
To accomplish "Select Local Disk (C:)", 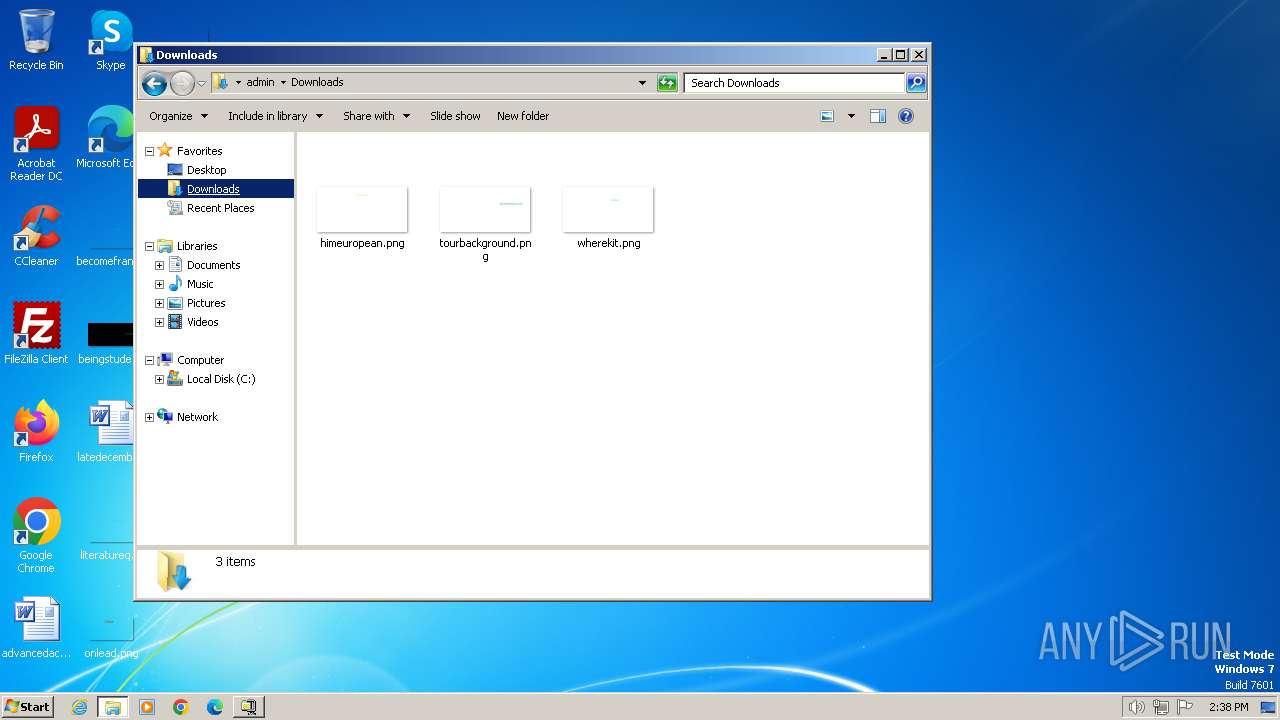I will pos(220,379).
